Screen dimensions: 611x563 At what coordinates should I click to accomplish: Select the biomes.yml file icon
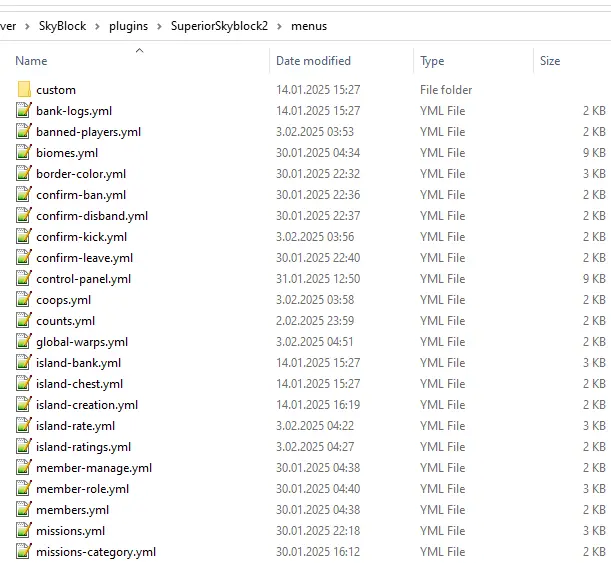[x=24, y=152]
